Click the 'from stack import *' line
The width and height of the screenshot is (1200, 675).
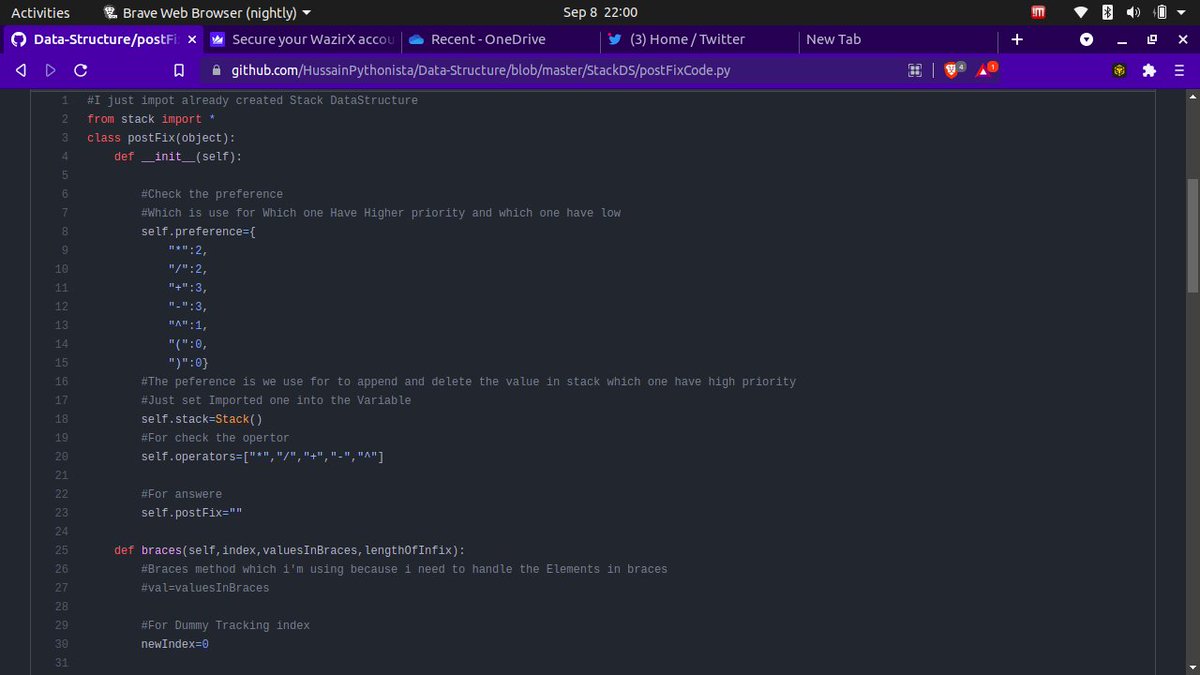click(x=151, y=119)
